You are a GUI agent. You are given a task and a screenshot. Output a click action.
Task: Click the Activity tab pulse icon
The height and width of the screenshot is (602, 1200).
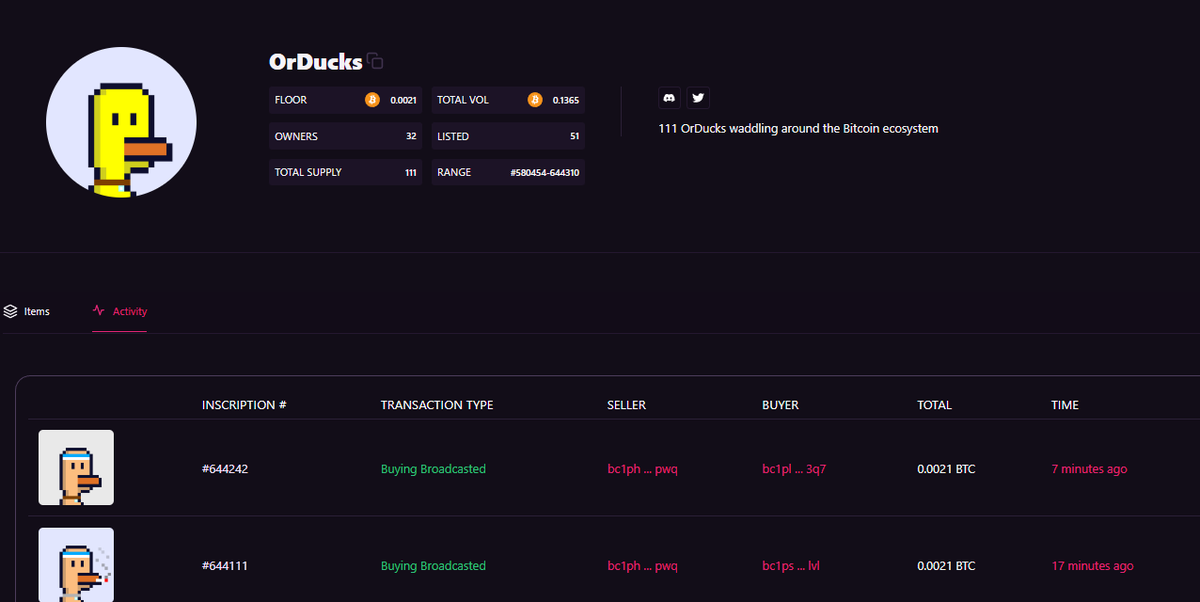(x=99, y=311)
